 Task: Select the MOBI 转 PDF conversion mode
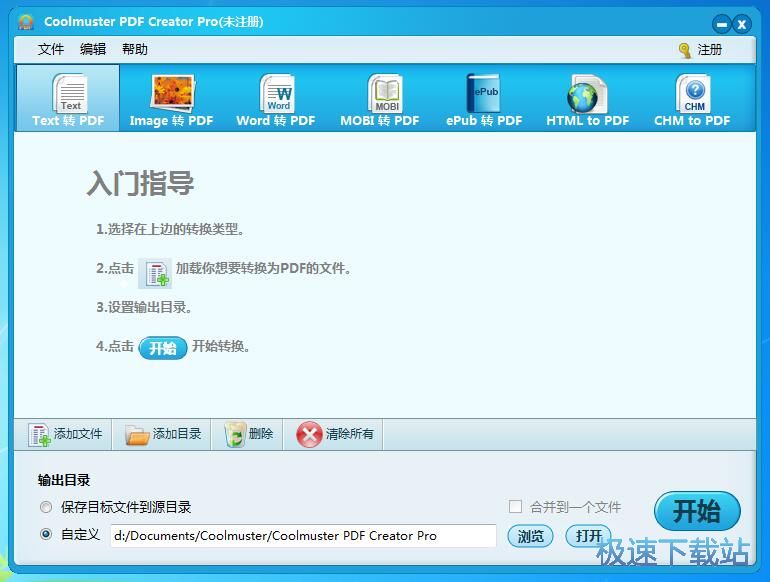pos(380,99)
